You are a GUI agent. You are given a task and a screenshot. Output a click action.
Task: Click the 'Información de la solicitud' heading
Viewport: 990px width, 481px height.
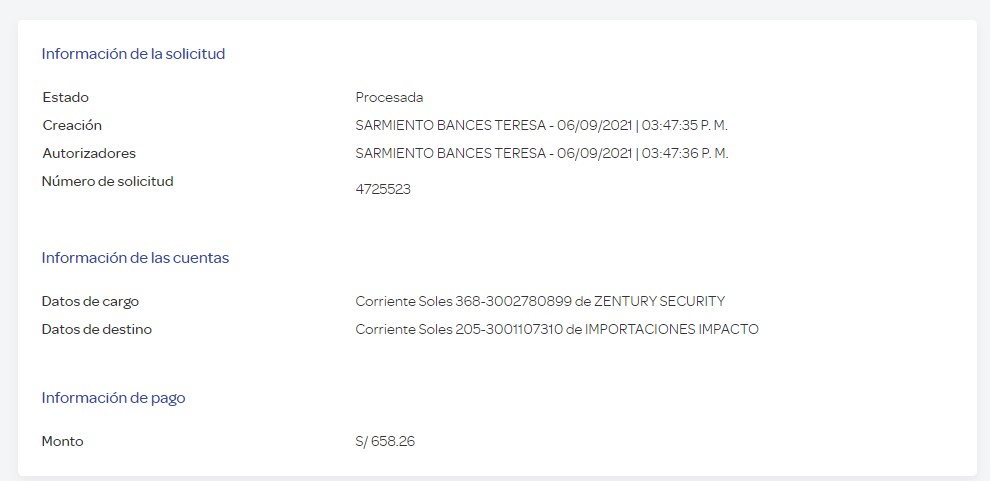click(x=133, y=54)
